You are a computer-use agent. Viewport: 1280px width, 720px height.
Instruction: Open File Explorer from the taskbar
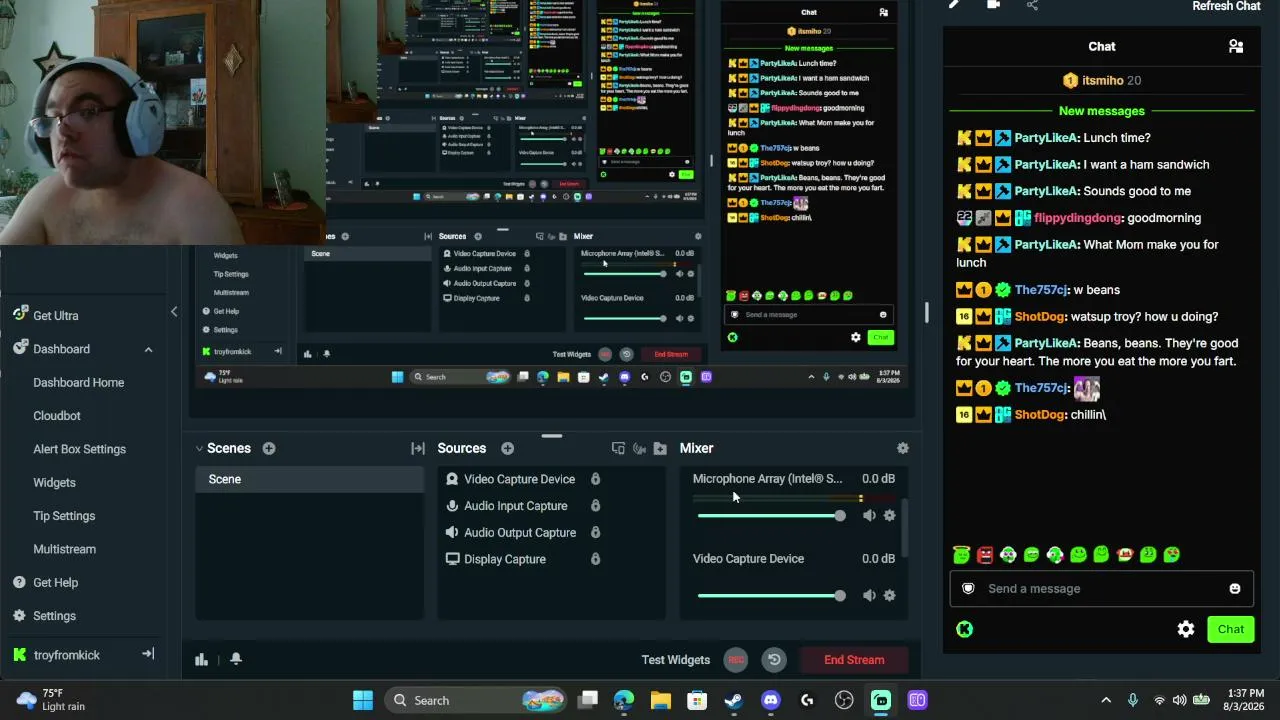click(660, 700)
